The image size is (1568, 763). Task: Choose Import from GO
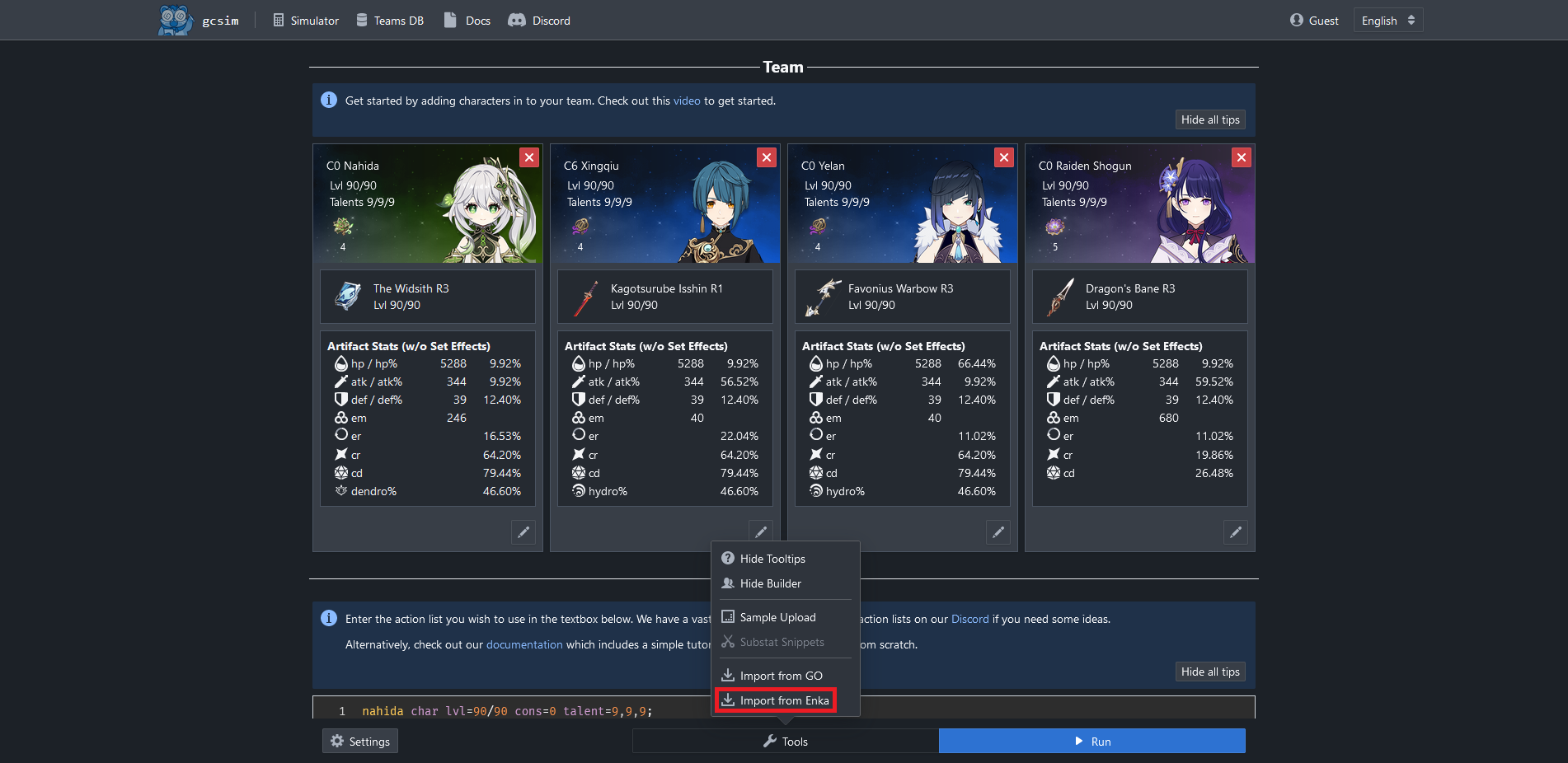[781, 676]
